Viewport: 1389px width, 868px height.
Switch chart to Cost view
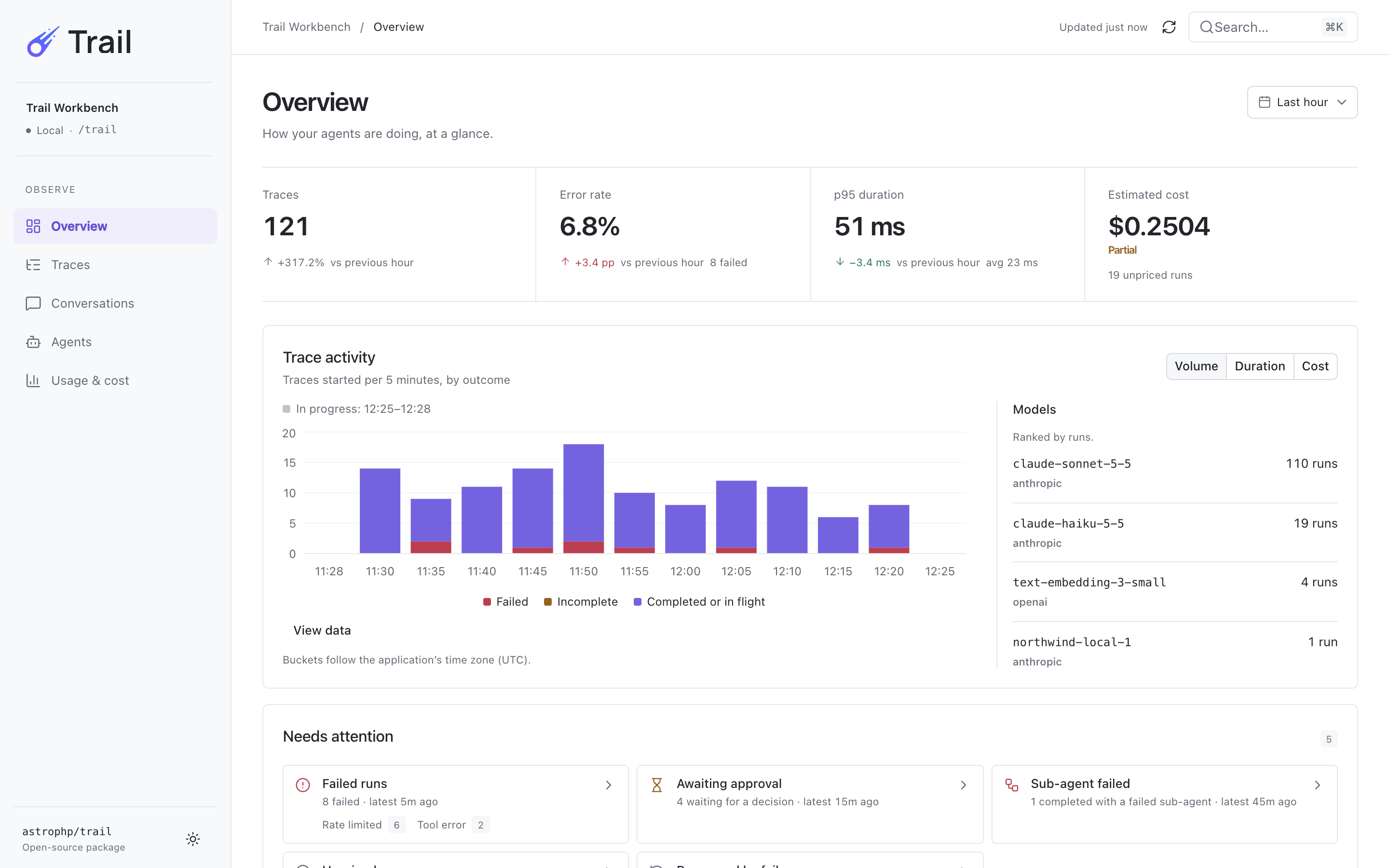(x=1315, y=366)
